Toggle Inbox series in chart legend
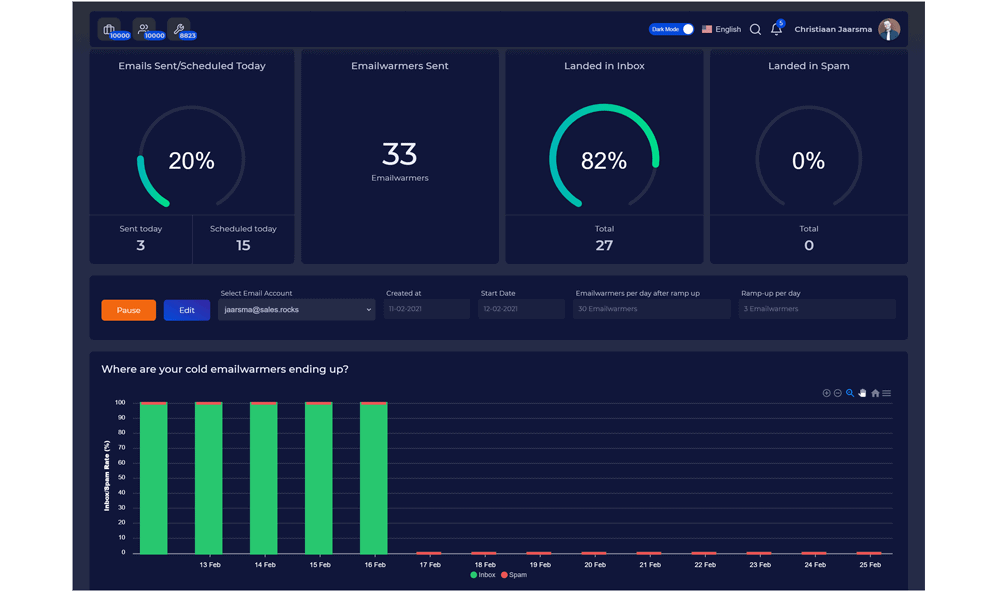 [482, 575]
